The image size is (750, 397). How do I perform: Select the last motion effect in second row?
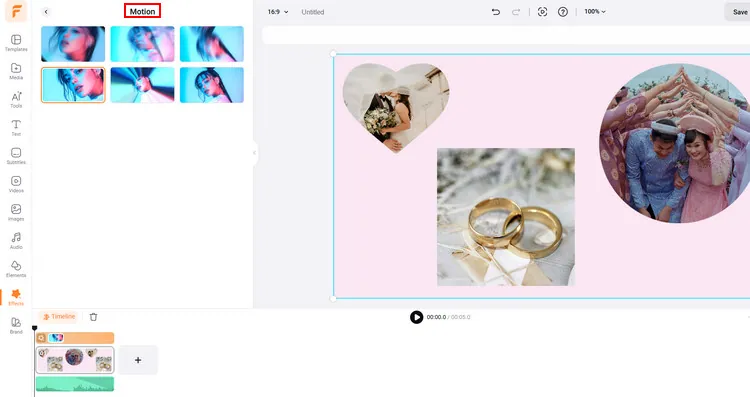click(x=211, y=85)
